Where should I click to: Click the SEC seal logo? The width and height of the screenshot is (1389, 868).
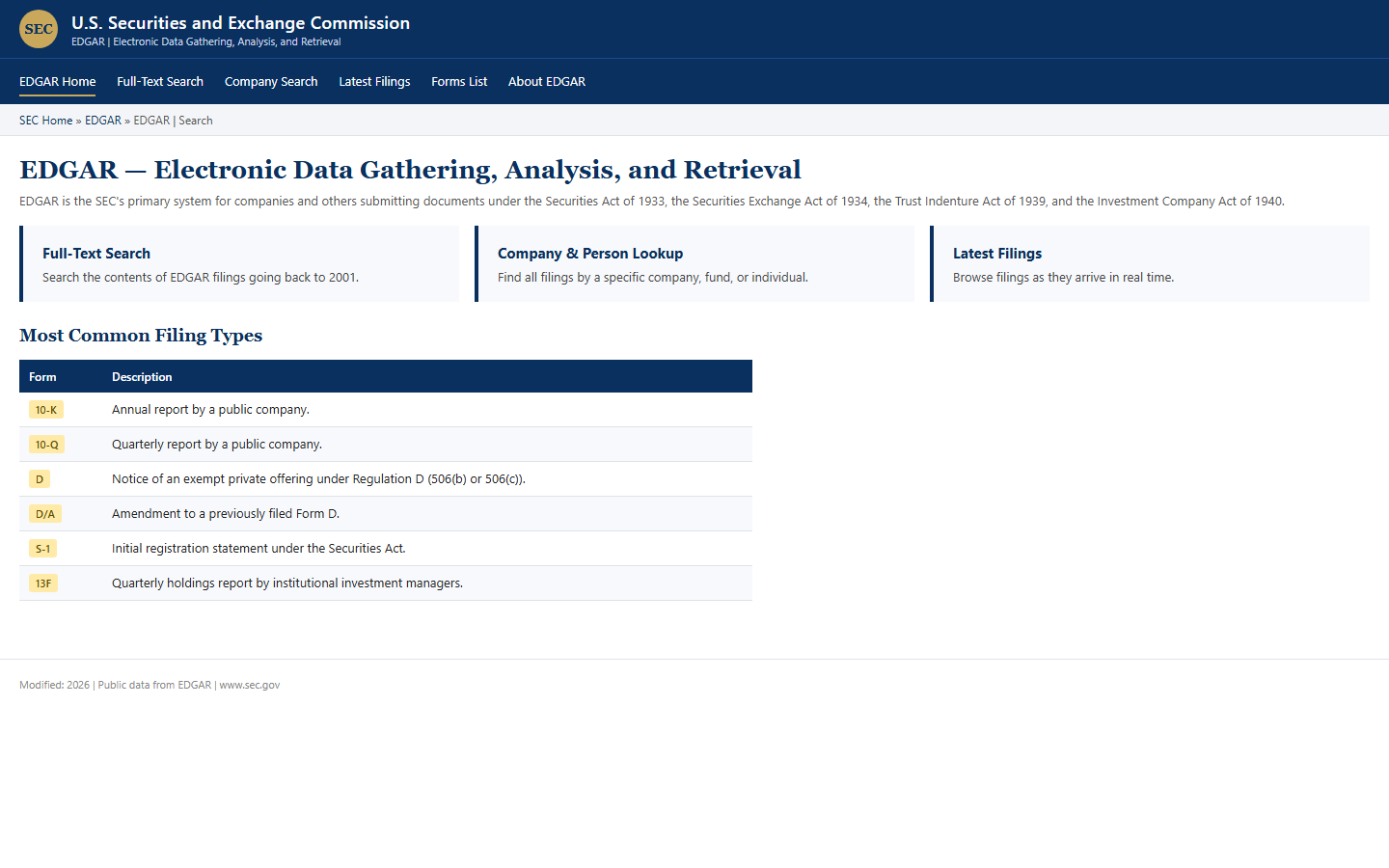39,29
